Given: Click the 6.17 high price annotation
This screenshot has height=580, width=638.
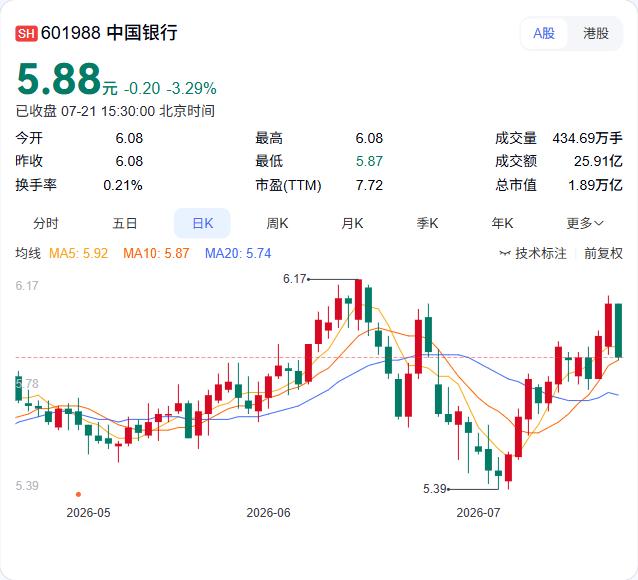Looking at the screenshot, I should [294, 279].
